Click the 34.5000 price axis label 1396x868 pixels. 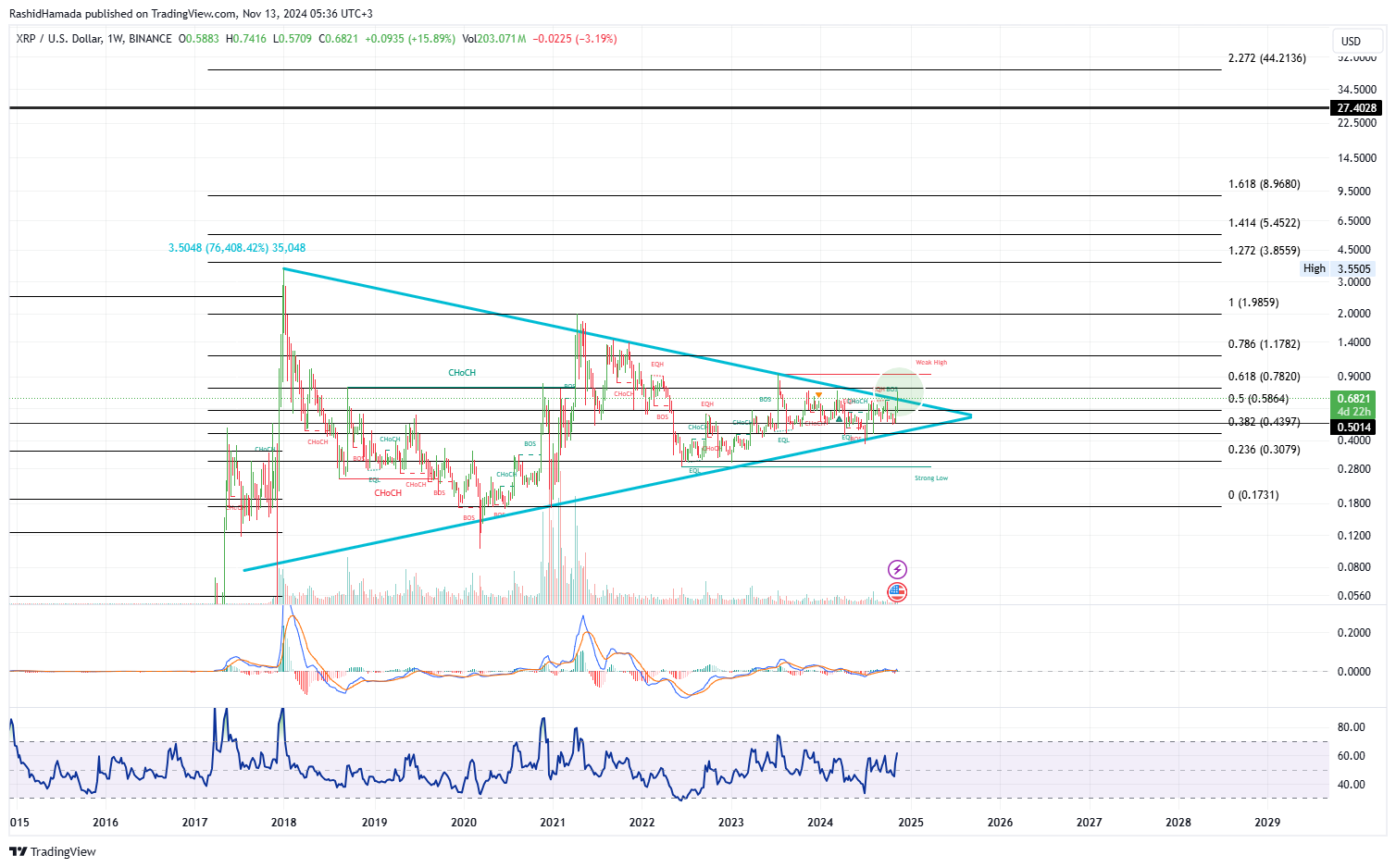(x=1357, y=90)
